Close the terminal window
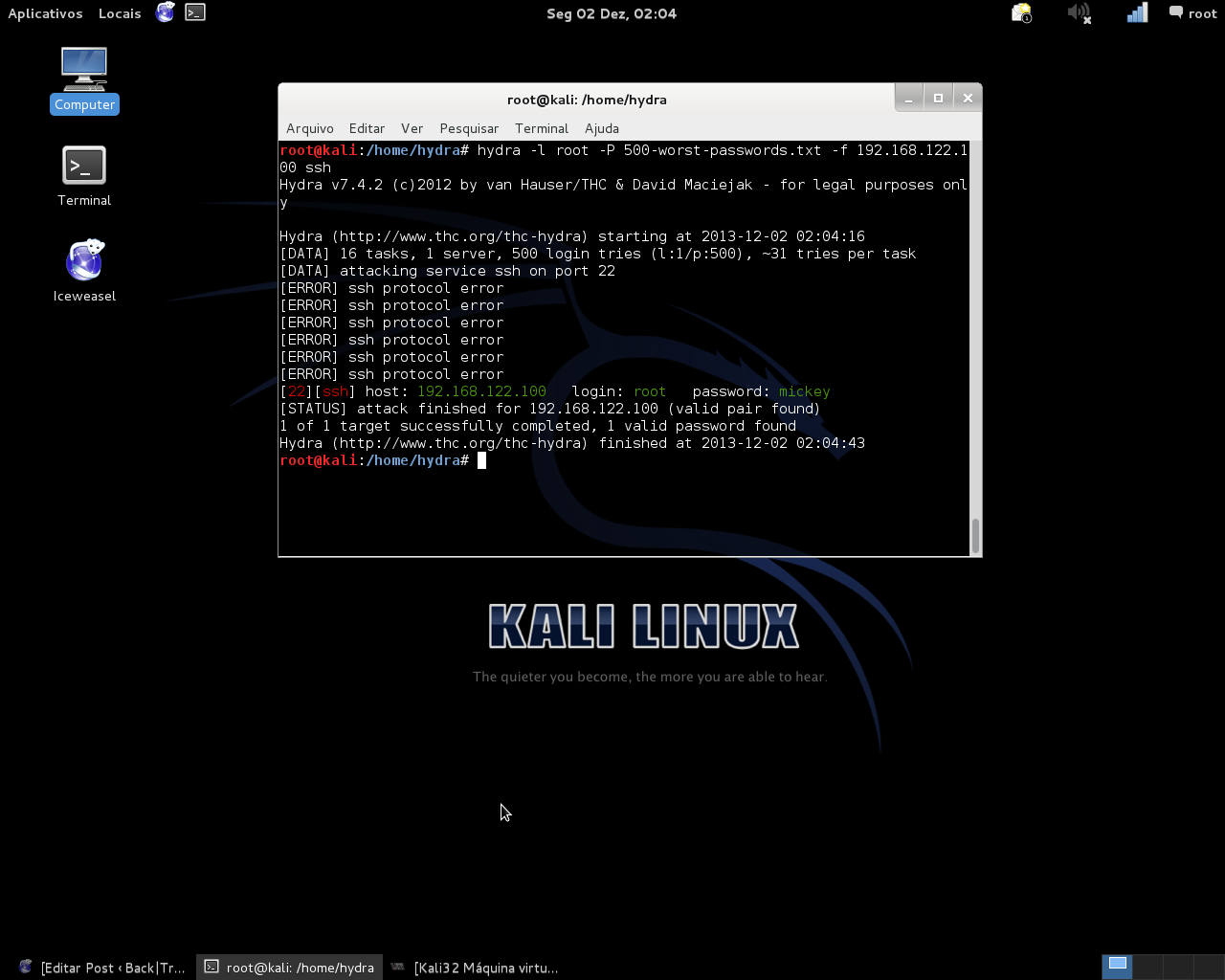 968,98
